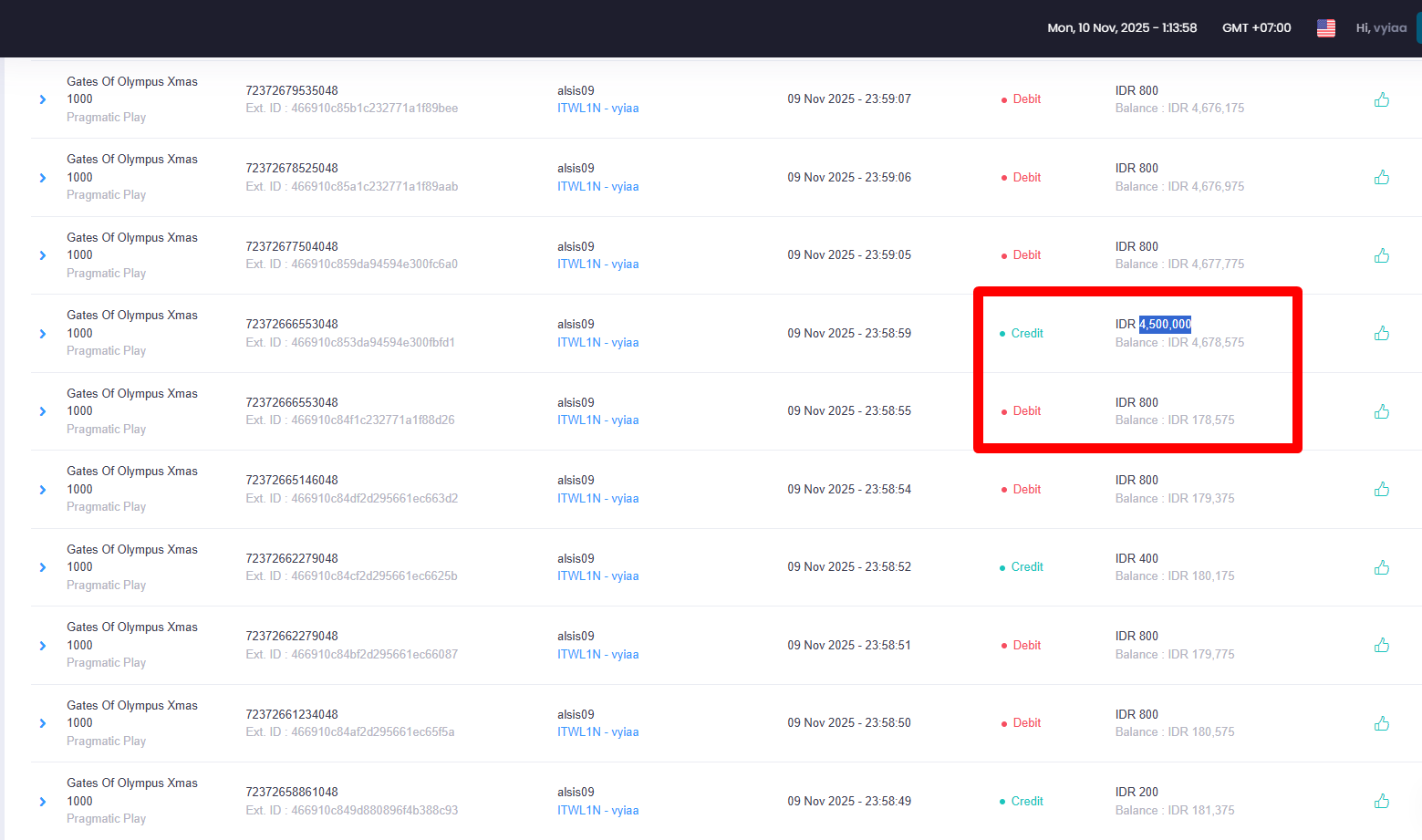Image resolution: width=1422 pixels, height=840 pixels.
Task: Open ITWL1N - vyiaa link at 23:58:49
Action: click(598, 810)
